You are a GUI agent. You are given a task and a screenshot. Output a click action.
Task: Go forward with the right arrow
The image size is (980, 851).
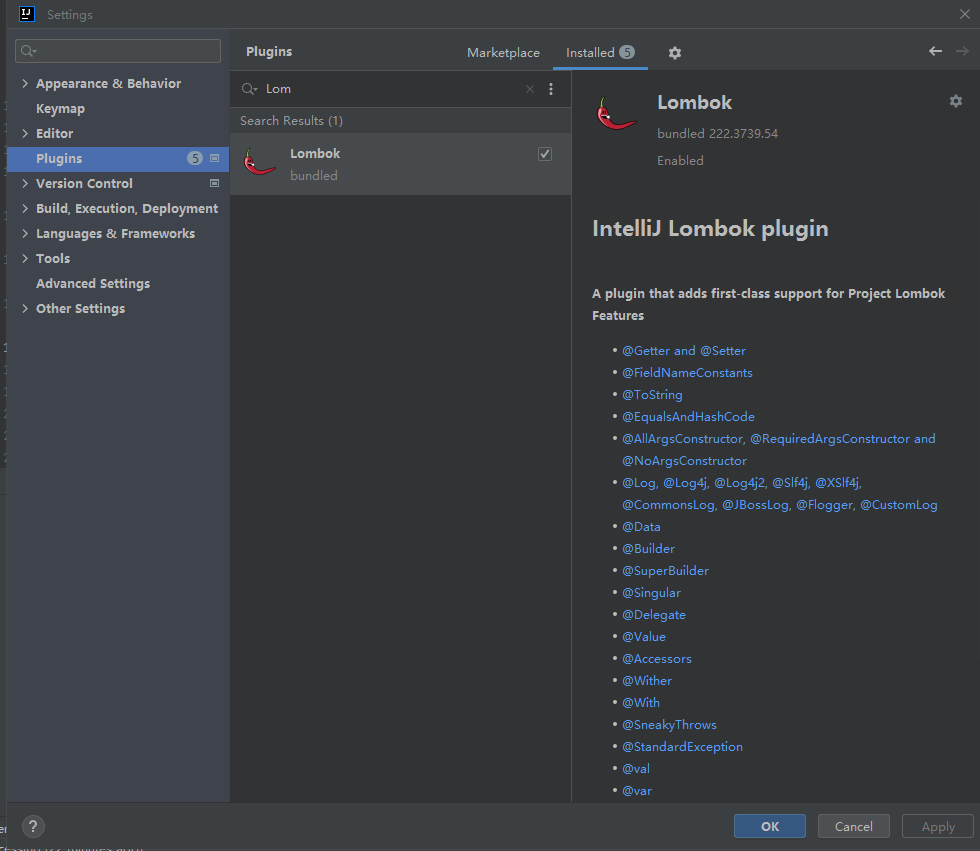coord(962,51)
